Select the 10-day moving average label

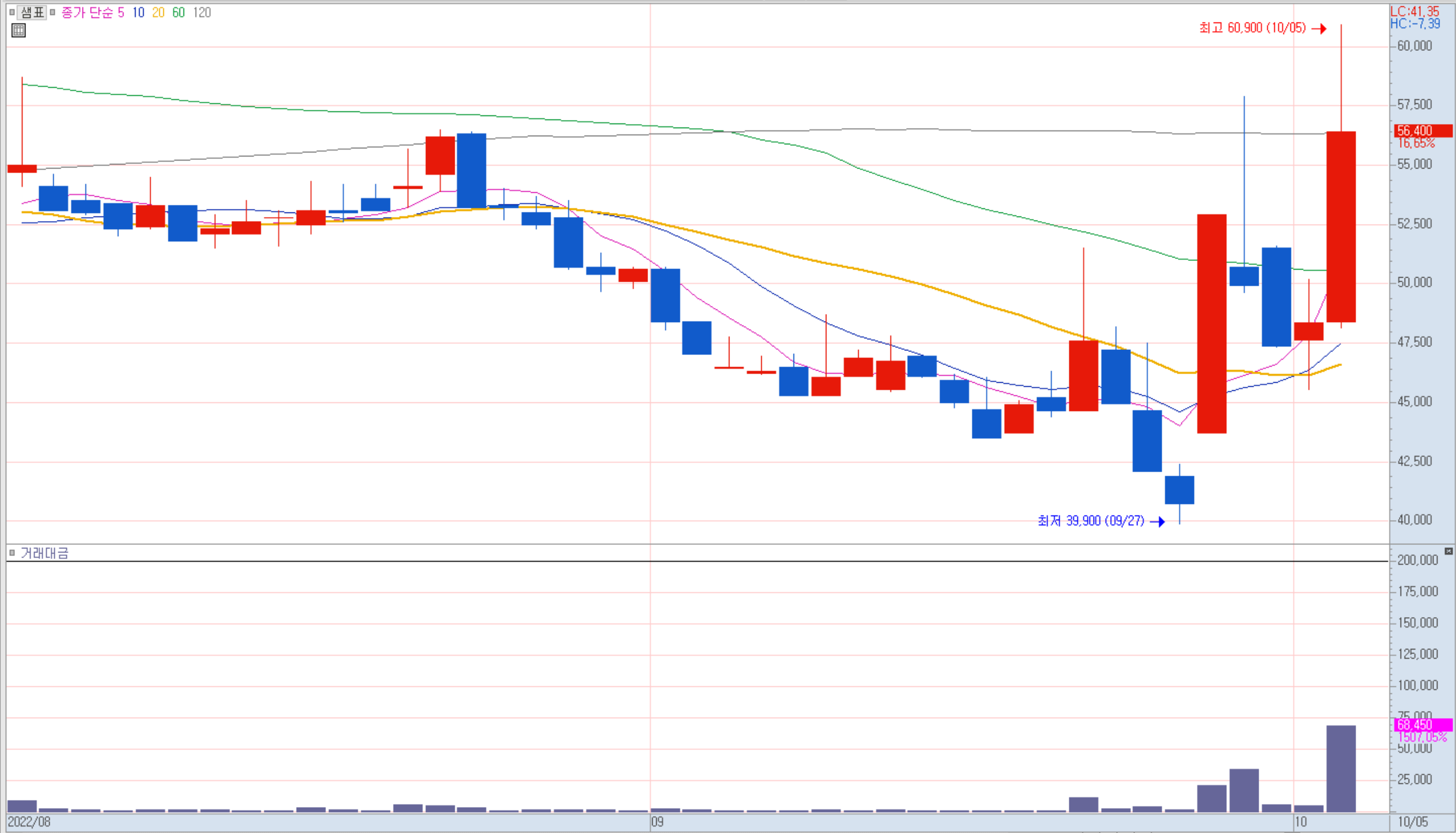(138, 12)
